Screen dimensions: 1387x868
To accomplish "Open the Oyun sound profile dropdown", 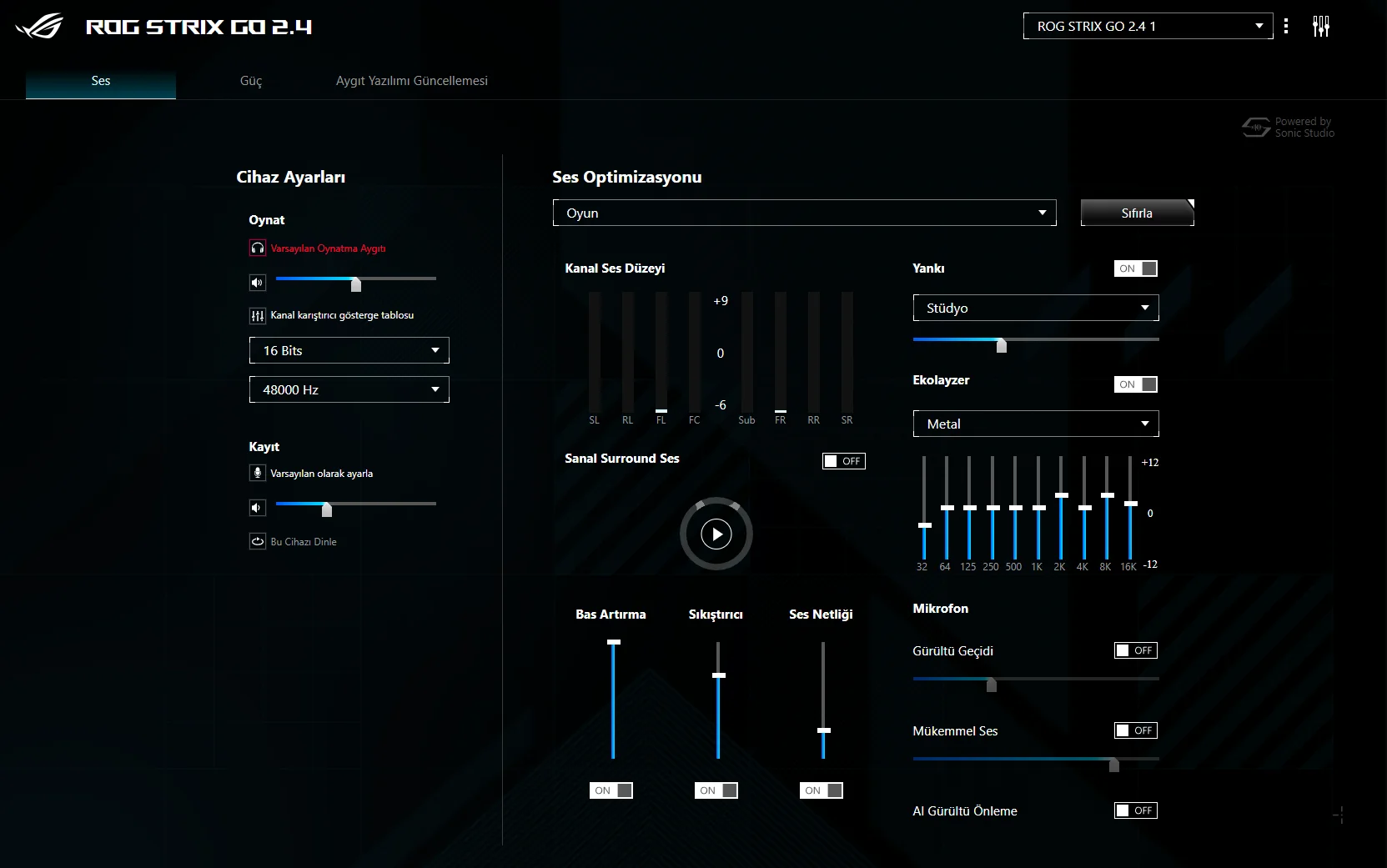I will 805,213.
